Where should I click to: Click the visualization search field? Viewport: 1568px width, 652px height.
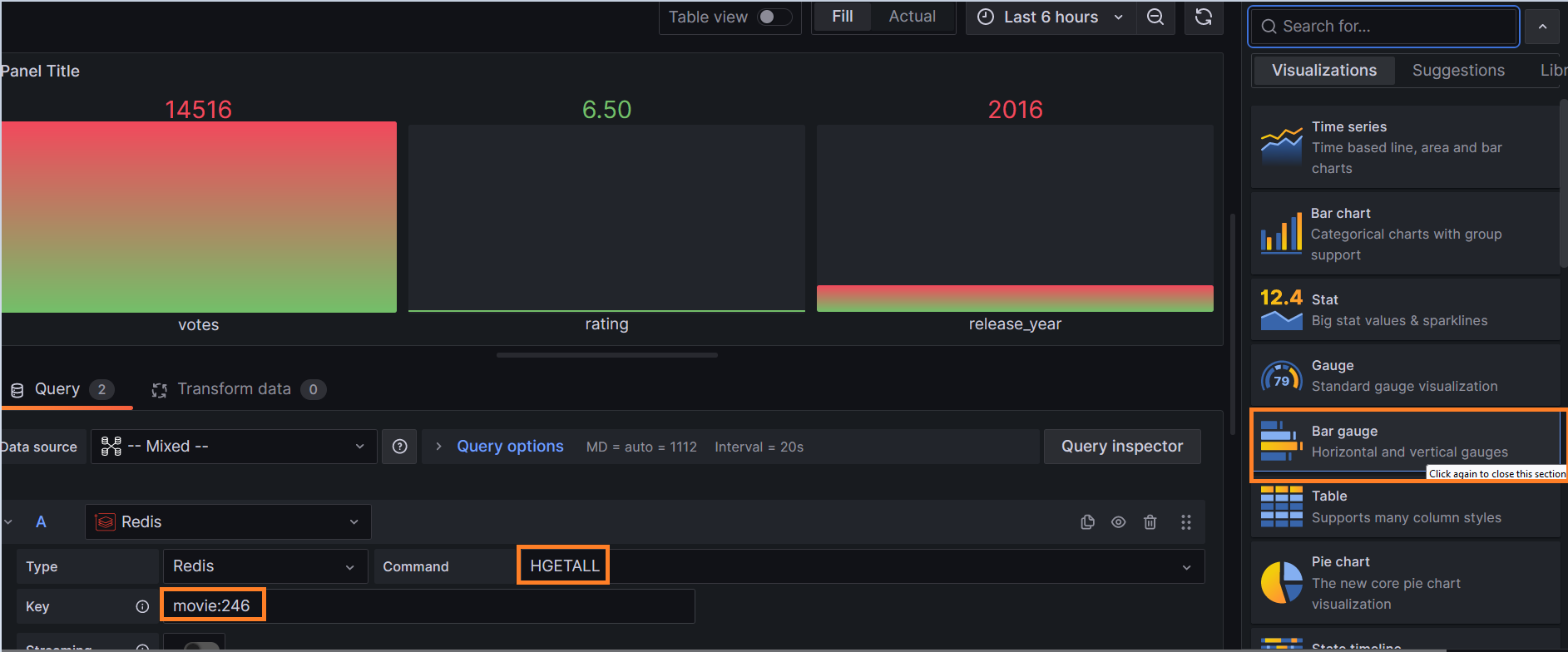(1383, 27)
